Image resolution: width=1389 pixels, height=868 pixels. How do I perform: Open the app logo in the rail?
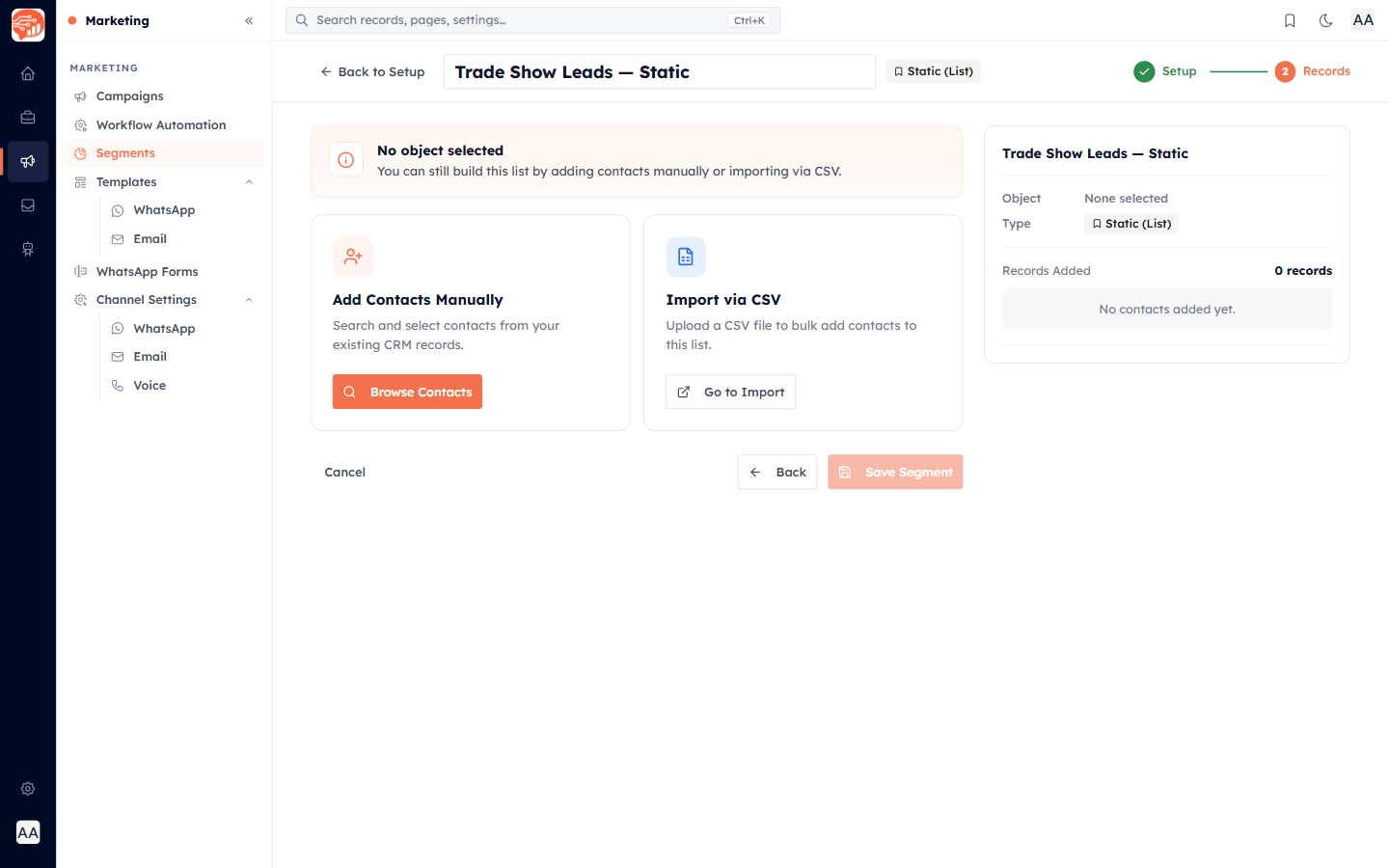click(28, 25)
